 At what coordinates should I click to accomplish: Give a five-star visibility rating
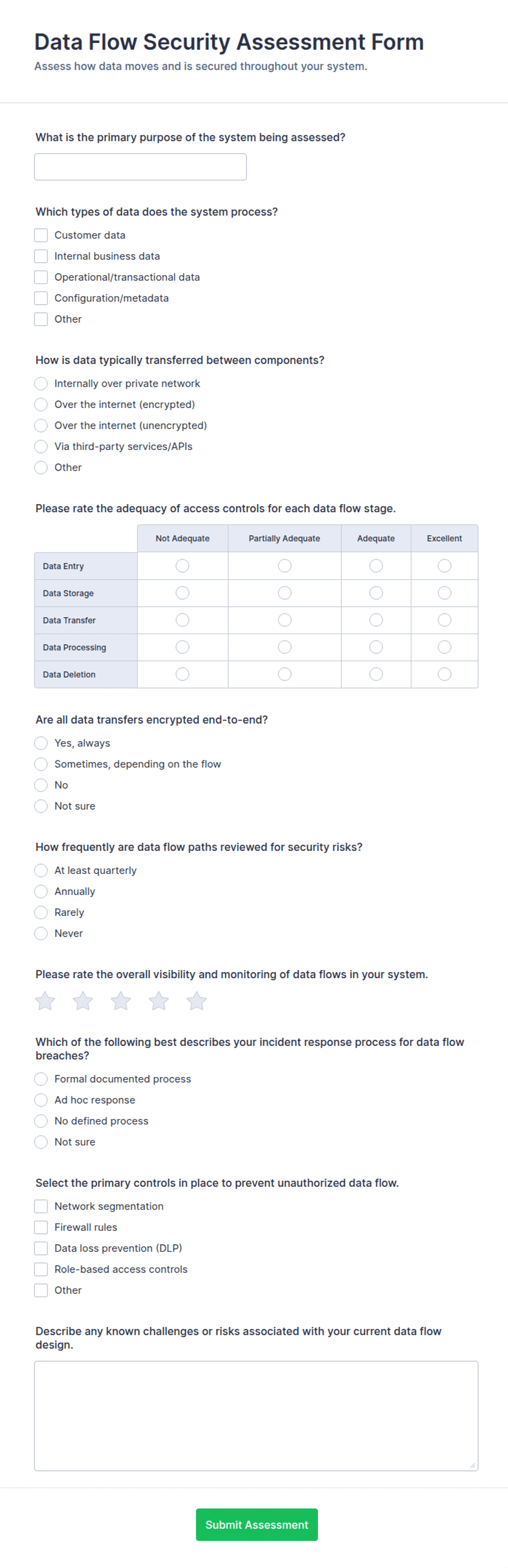pyautogui.click(x=197, y=1001)
